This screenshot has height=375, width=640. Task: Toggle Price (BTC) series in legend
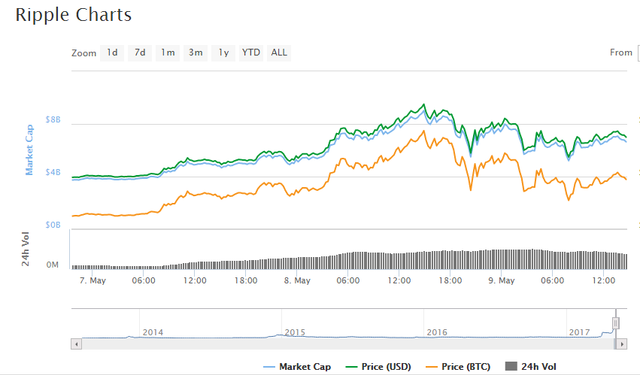tap(458, 367)
